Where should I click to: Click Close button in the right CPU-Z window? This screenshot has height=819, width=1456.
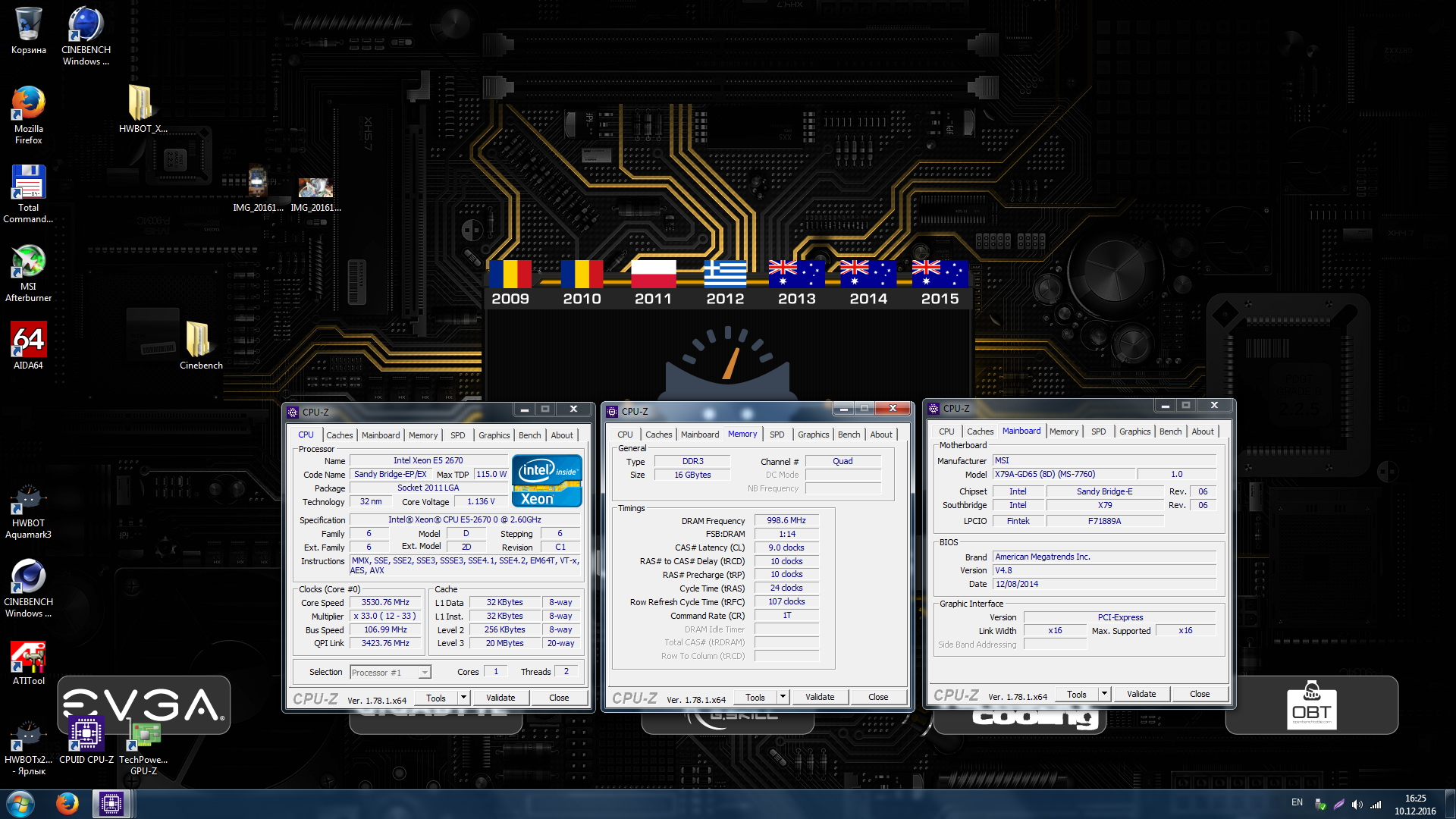pyautogui.click(x=1200, y=694)
